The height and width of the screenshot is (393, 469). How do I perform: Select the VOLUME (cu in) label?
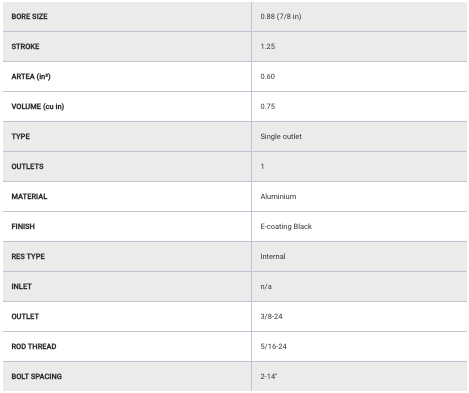[x=38, y=106]
